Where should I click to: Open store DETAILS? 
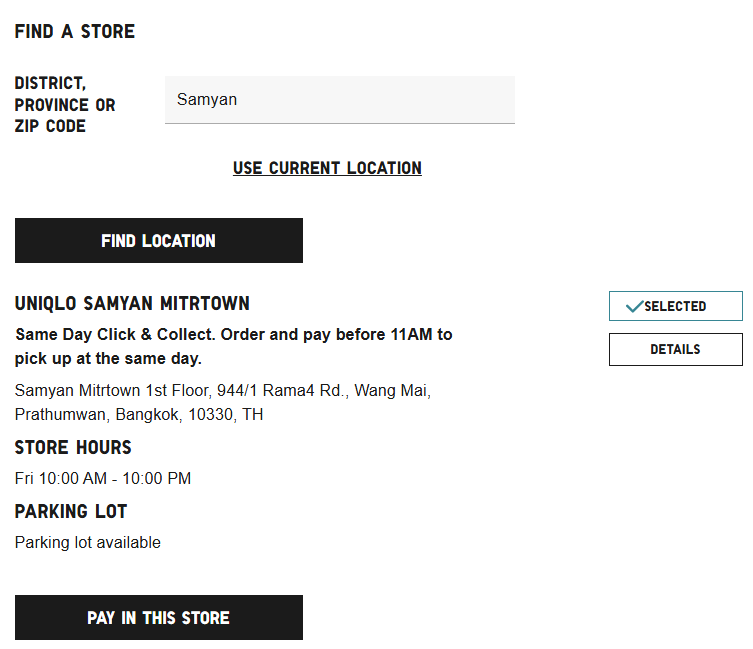676,349
